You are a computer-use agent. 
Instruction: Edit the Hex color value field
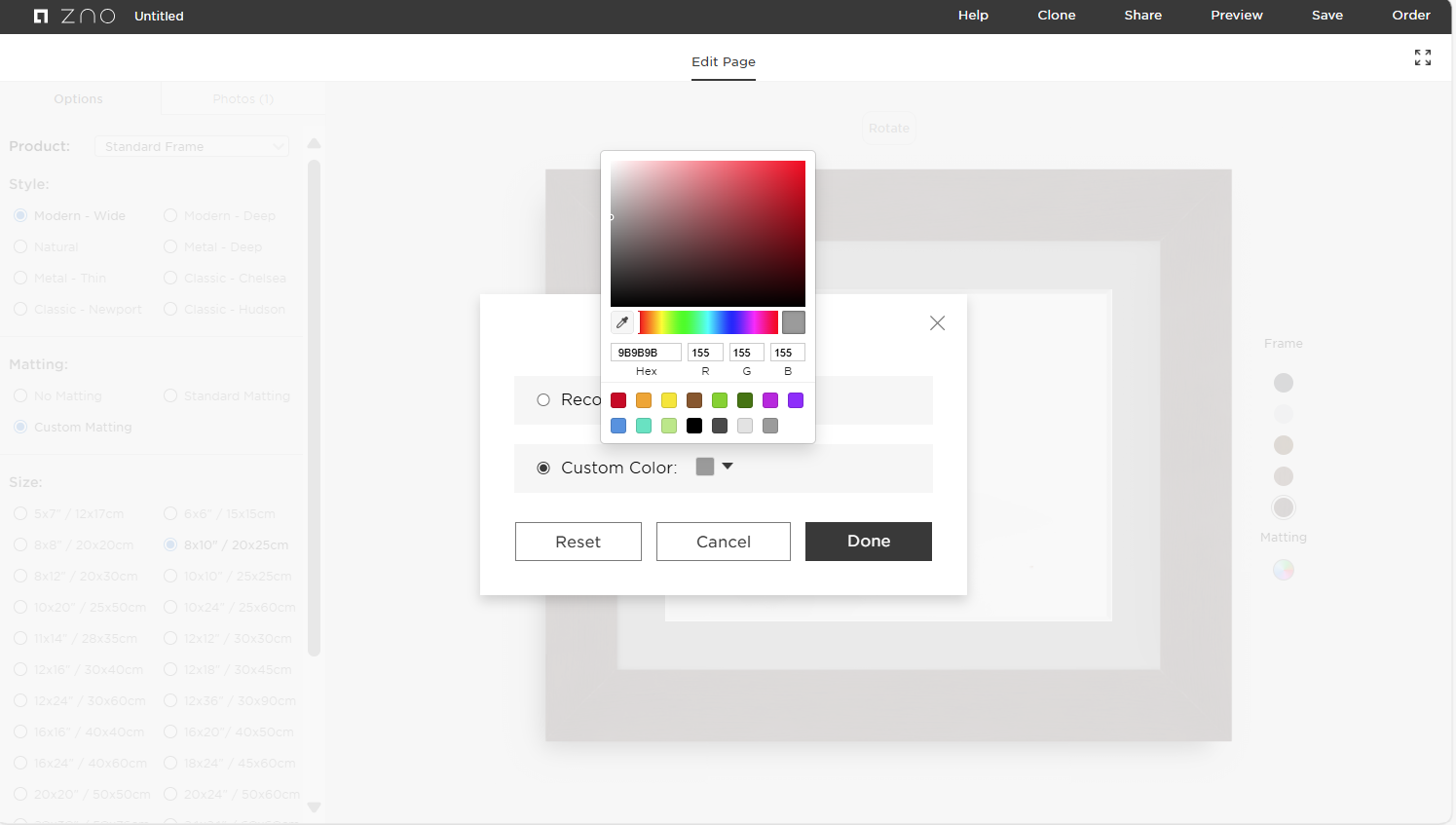coord(646,353)
